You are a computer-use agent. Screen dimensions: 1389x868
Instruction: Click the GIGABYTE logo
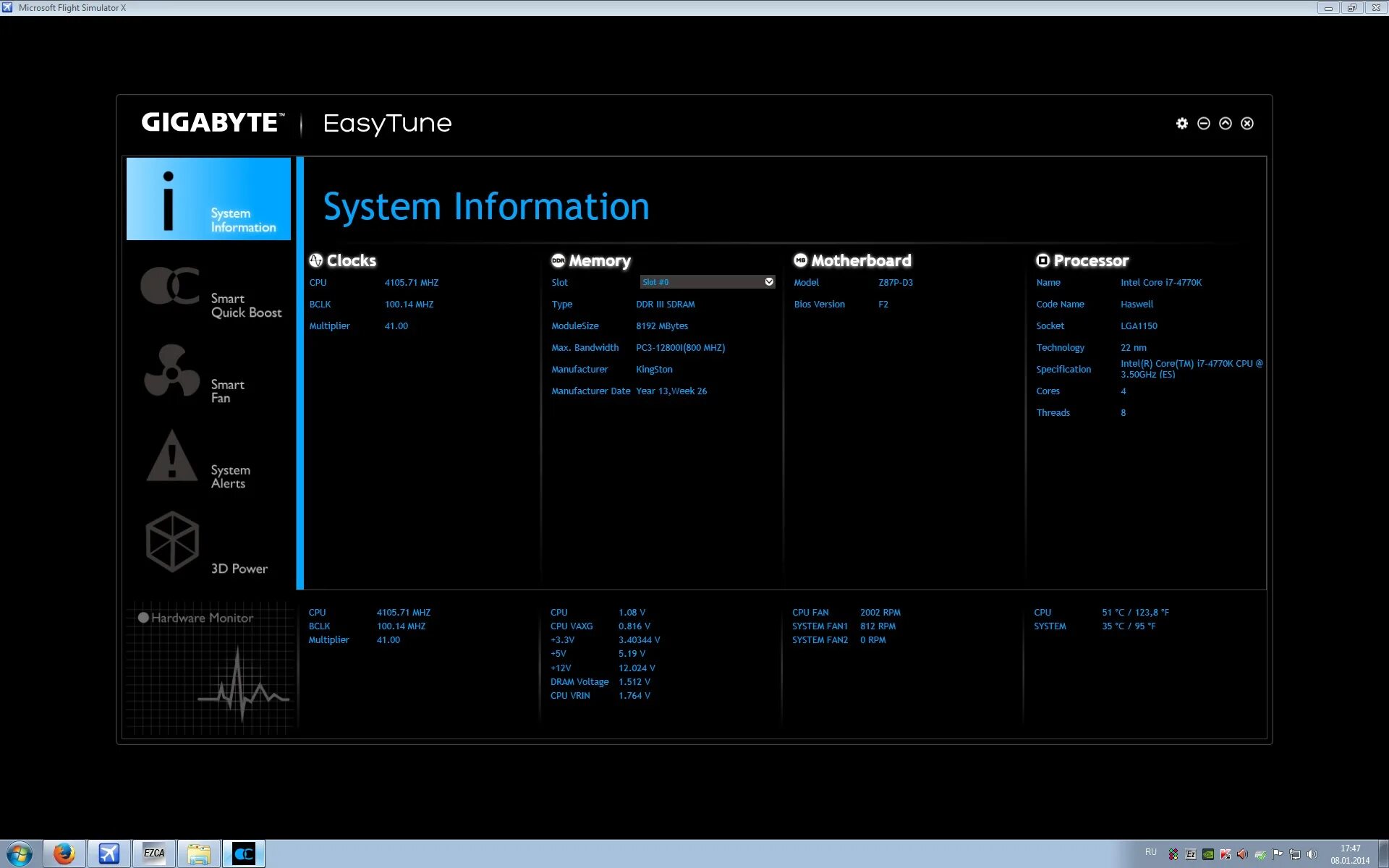212,122
